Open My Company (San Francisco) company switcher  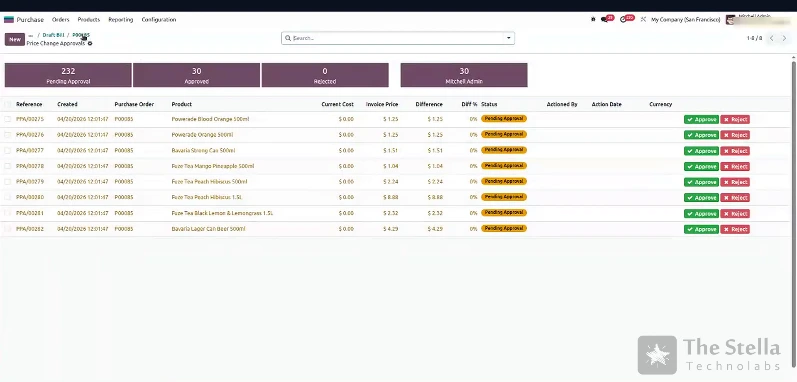[685, 20]
